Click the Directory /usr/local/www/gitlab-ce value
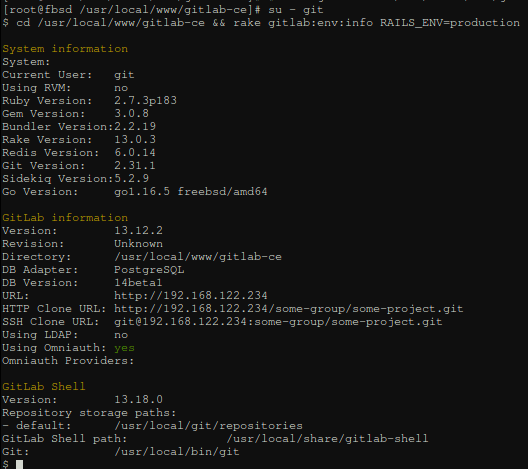 (198, 257)
